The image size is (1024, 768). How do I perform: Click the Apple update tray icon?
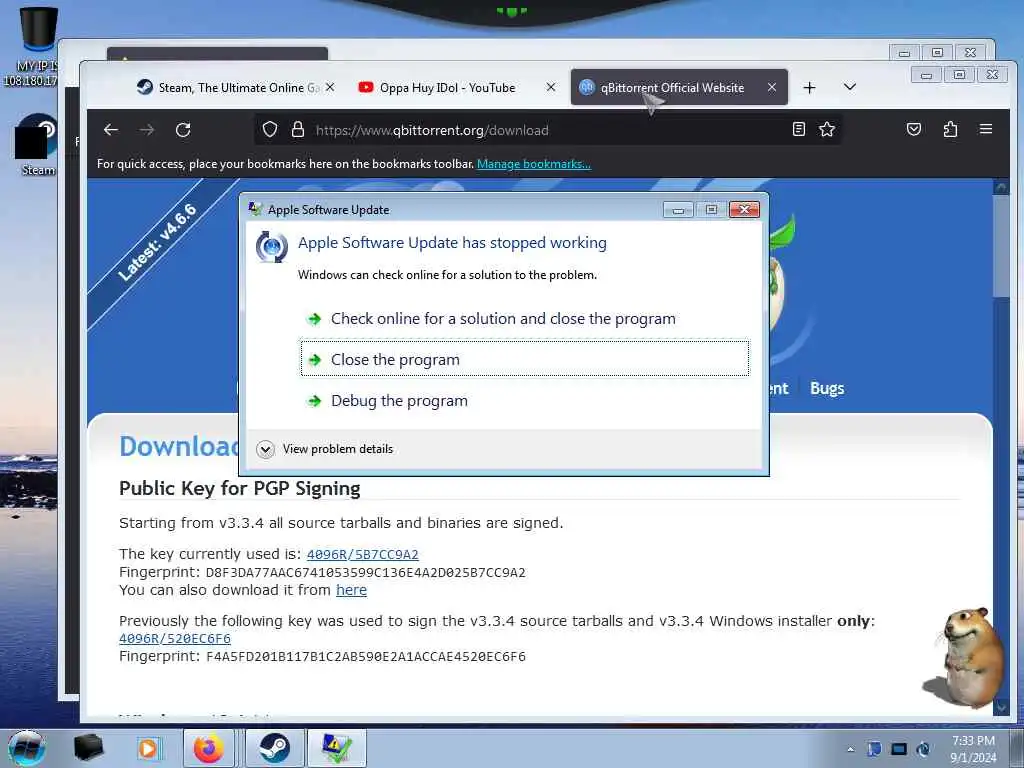point(923,749)
